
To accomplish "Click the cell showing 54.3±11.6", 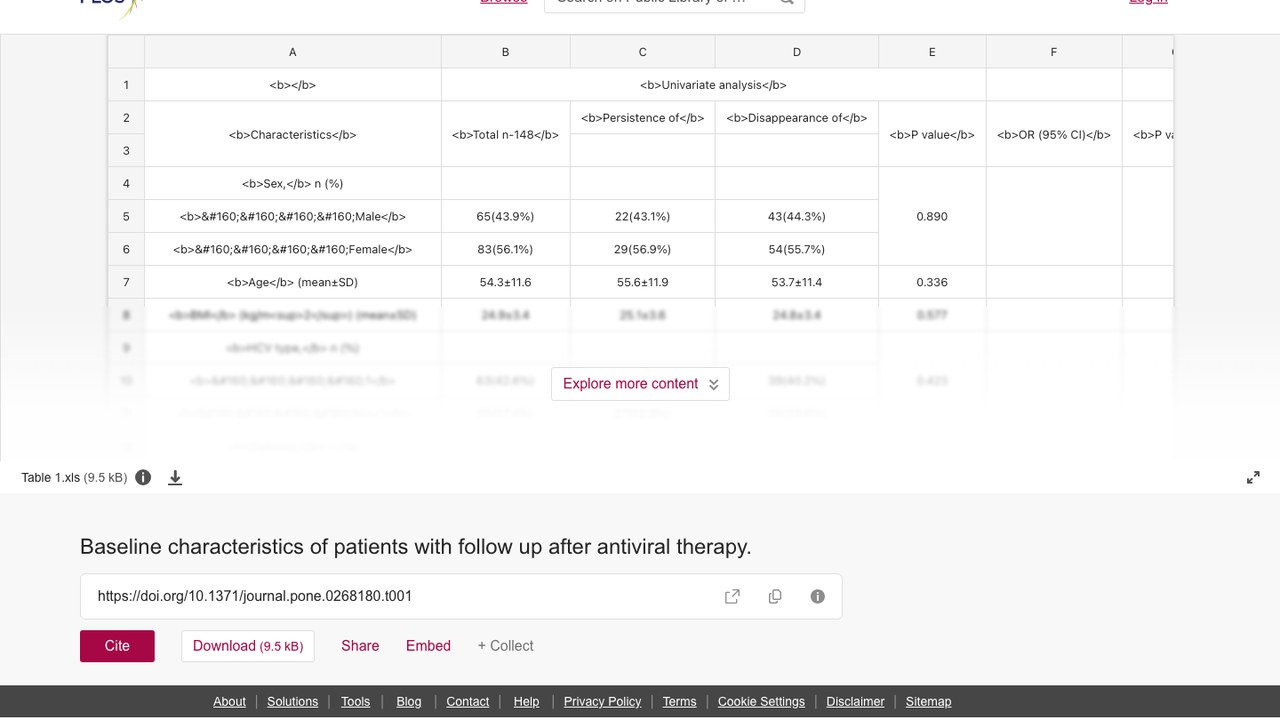I will [x=506, y=282].
